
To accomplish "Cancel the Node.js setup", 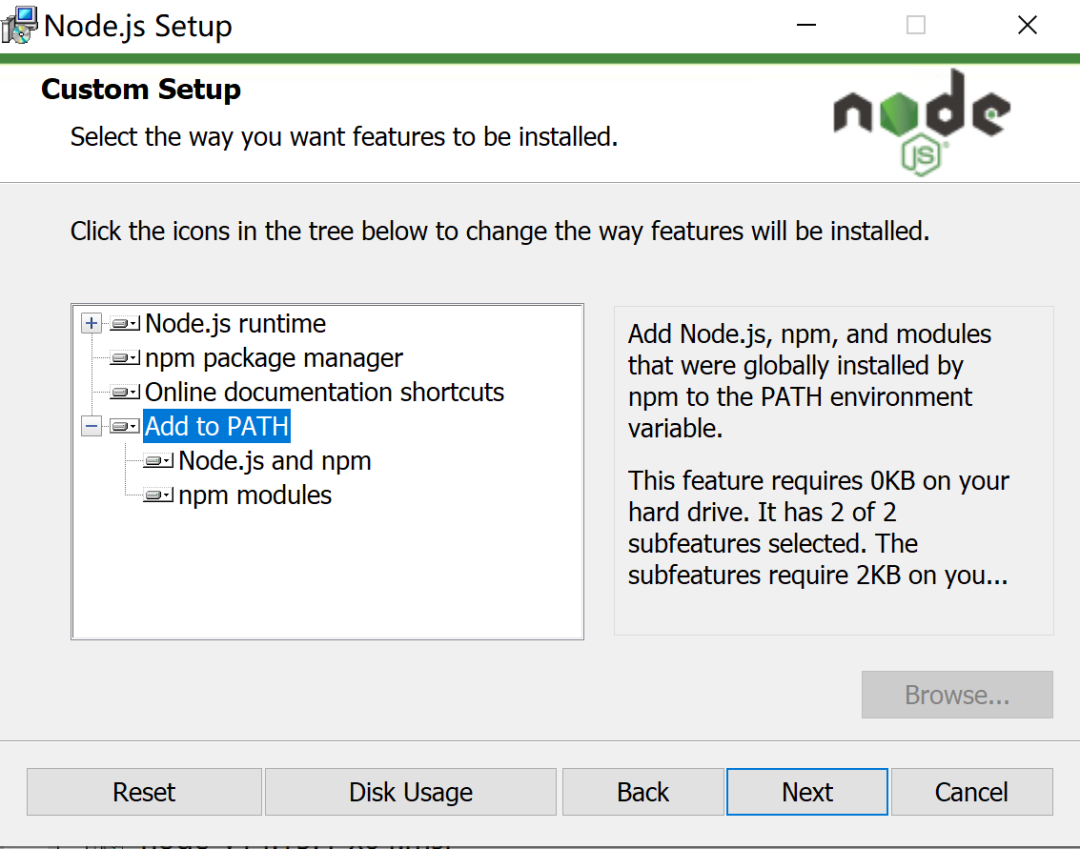I will pos(971,792).
